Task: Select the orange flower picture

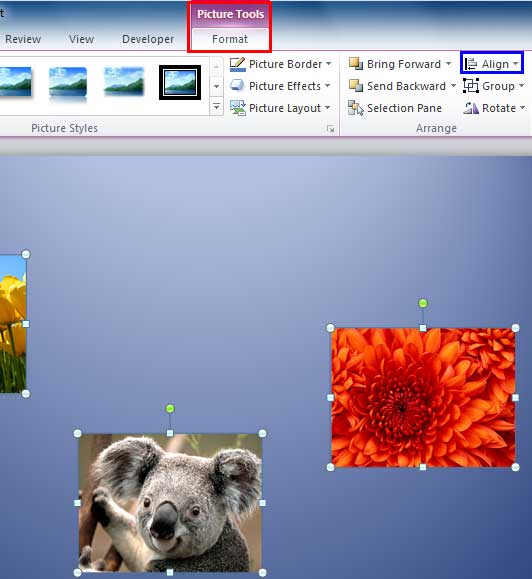Action: pos(423,397)
